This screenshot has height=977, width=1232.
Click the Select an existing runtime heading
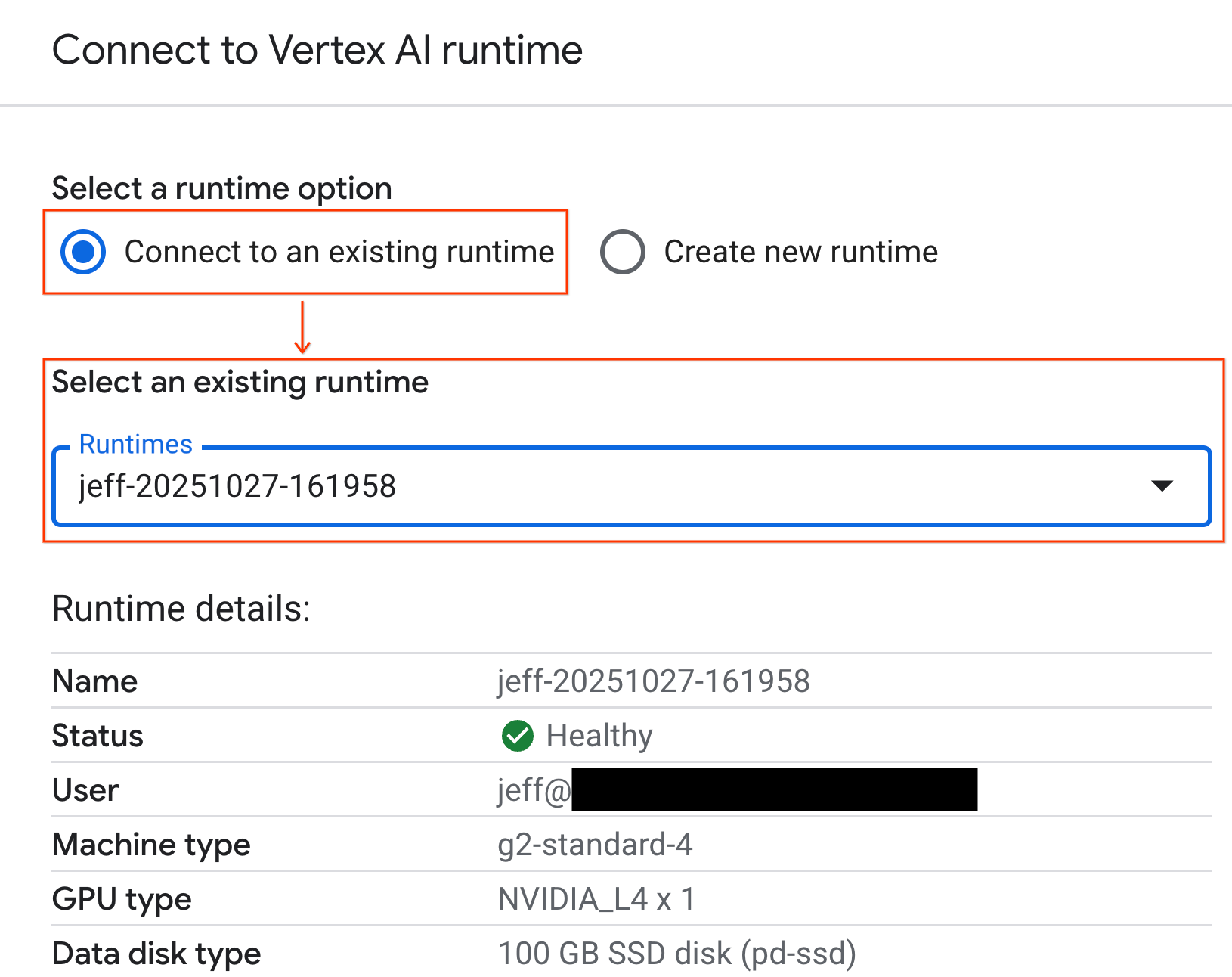(x=240, y=382)
